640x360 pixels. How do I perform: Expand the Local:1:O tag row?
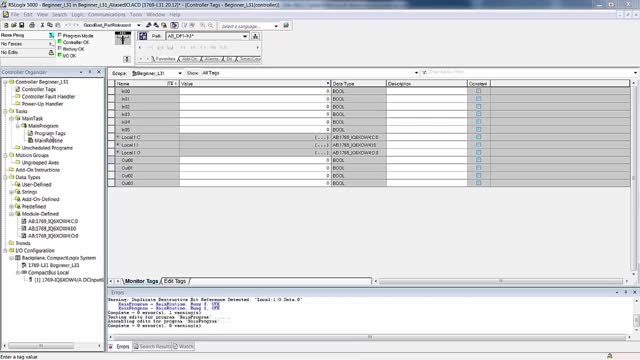[118, 152]
